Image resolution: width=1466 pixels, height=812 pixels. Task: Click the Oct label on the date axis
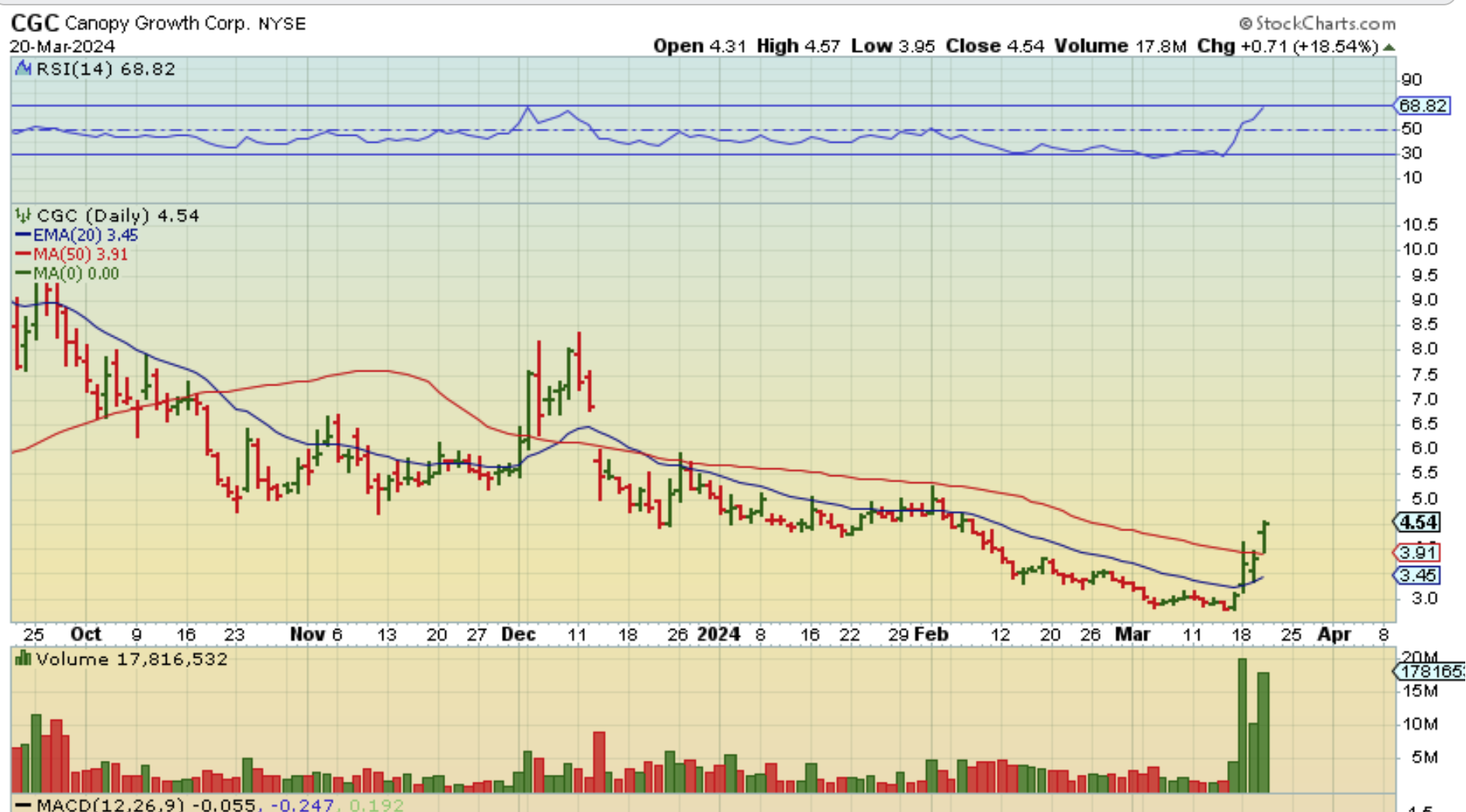[85, 634]
